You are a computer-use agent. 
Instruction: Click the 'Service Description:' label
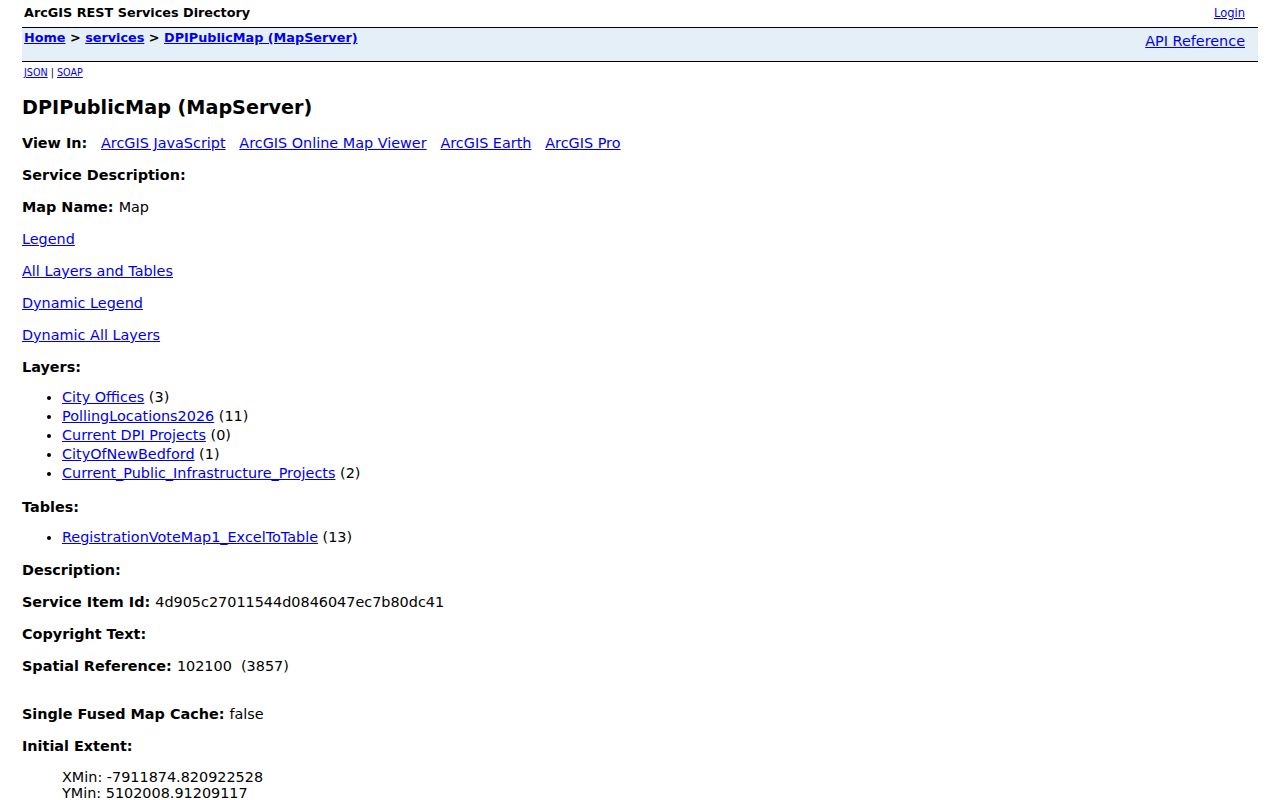(x=104, y=175)
